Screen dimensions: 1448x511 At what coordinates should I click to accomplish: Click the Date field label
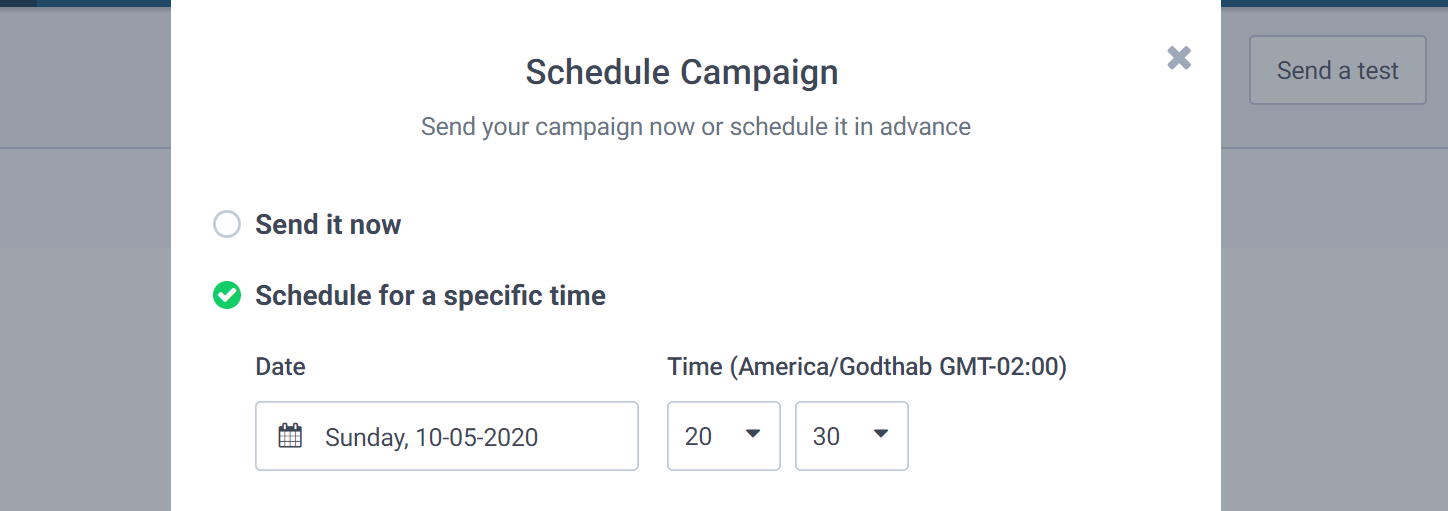280,367
